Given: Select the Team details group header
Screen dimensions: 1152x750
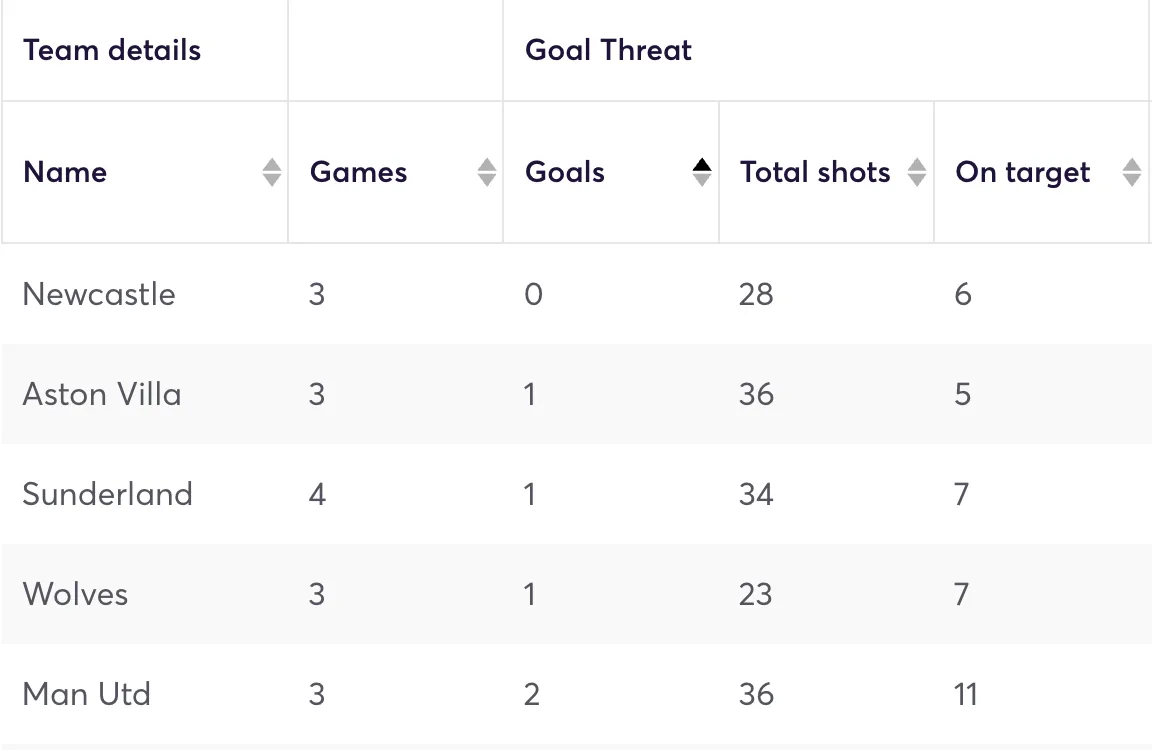Looking at the screenshot, I should click(x=112, y=50).
